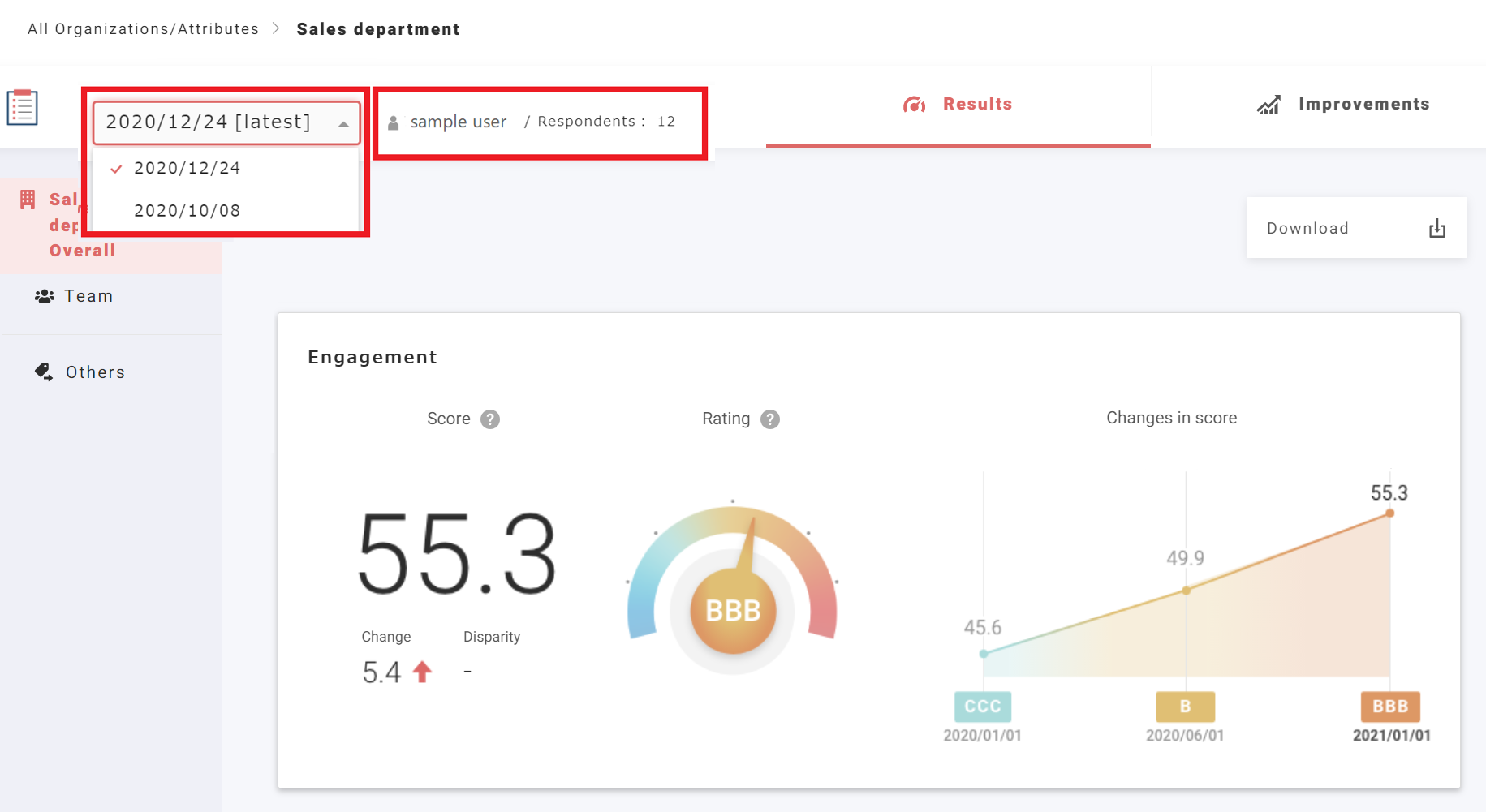Viewport: 1486px width, 812px height.
Task: Go to All Organizations/Attributes breadcrumb
Action: [x=143, y=29]
